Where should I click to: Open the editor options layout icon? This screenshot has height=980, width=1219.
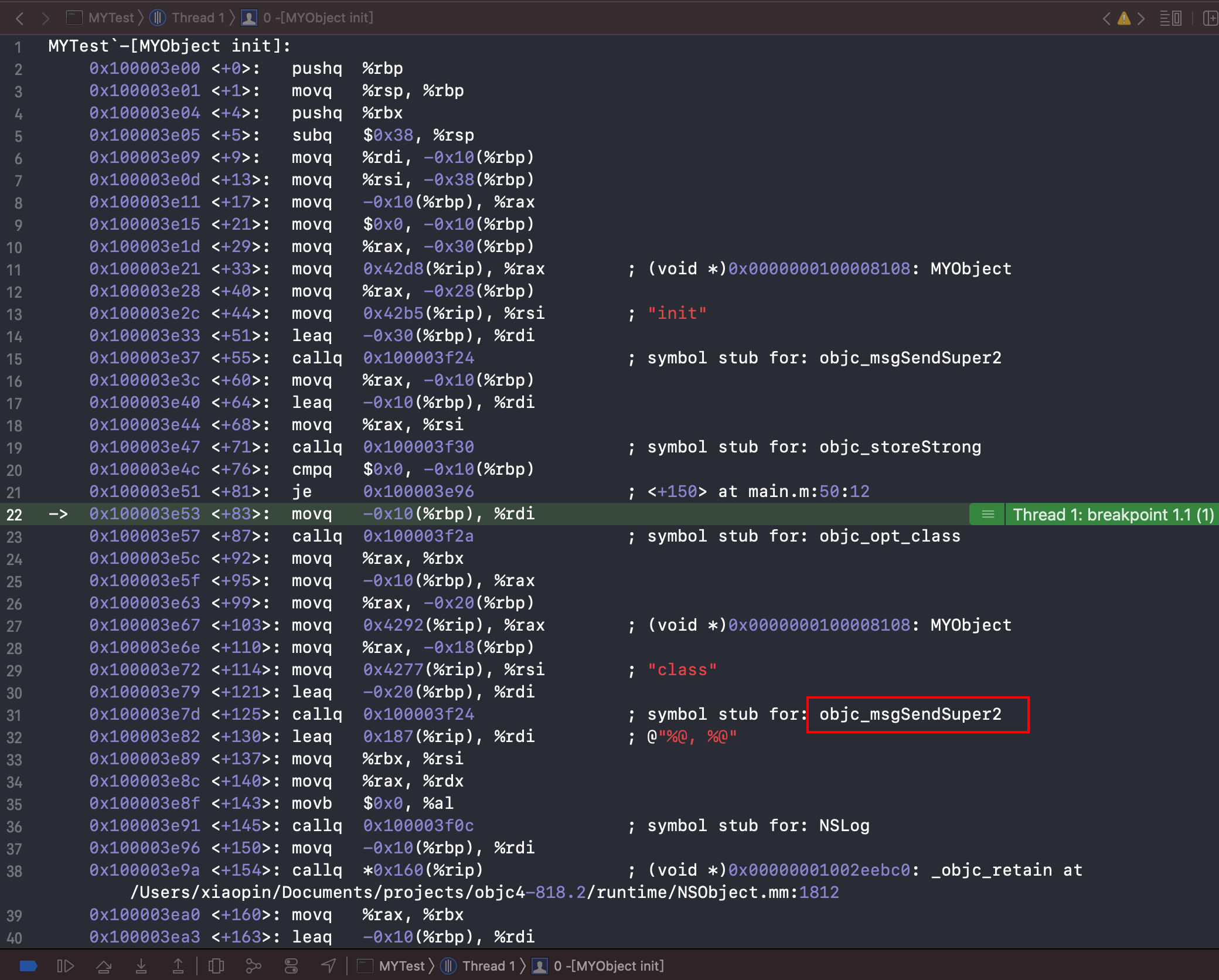pyautogui.click(x=1170, y=18)
